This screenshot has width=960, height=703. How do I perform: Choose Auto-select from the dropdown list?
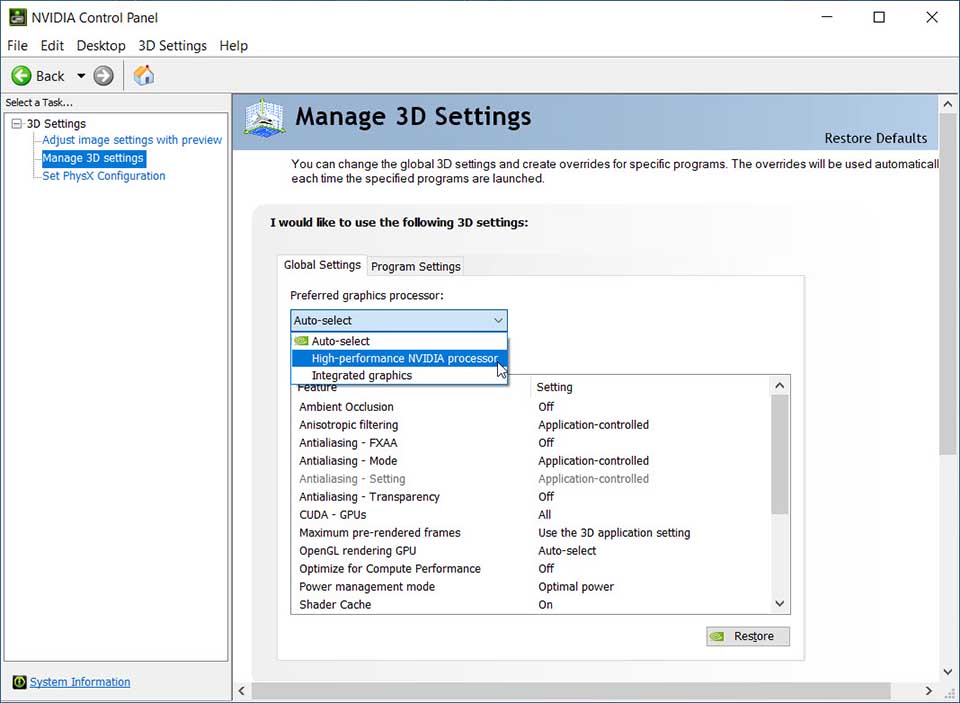pos(399,341)
